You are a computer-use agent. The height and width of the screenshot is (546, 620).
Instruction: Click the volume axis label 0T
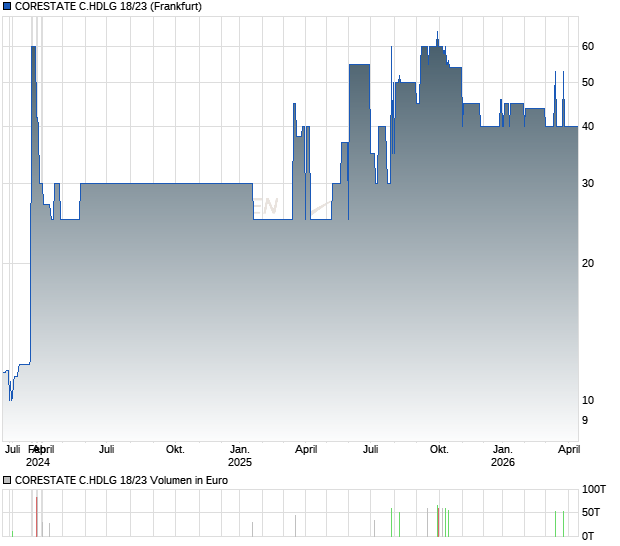[588, 537]
